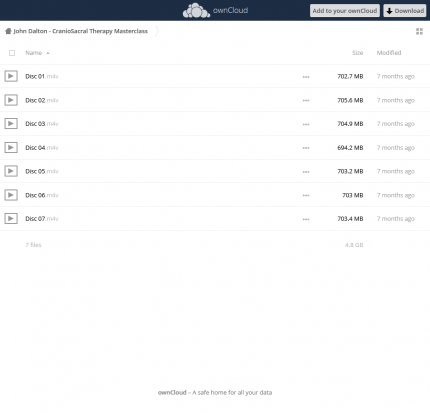The image size is (430, 413).
Task: Sort files by Size column
Action: [358, 53]
